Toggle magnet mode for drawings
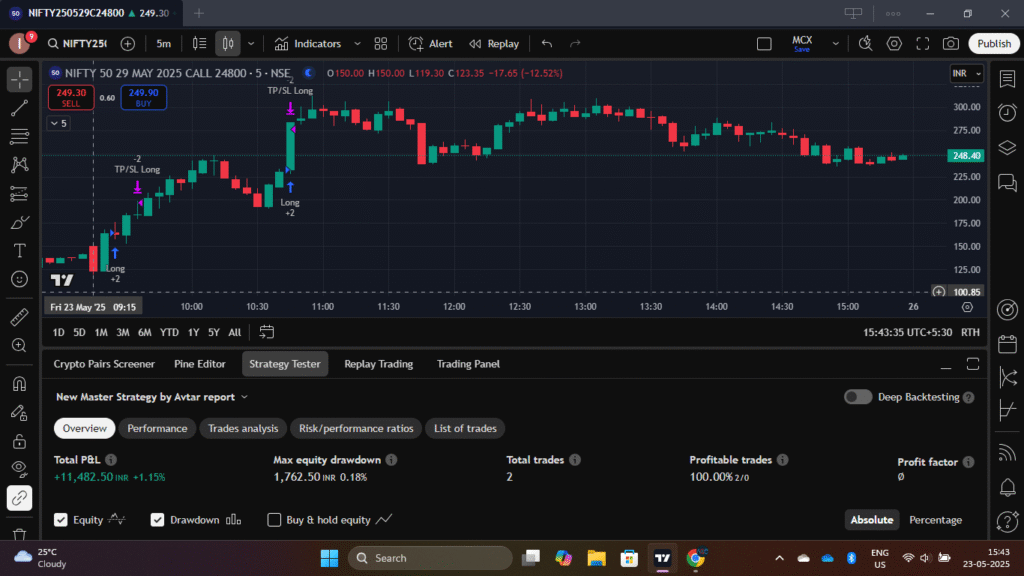Image resolution: width=1024 pixels, height=576 pixels. pyautogui.click(x=20, y=384)
